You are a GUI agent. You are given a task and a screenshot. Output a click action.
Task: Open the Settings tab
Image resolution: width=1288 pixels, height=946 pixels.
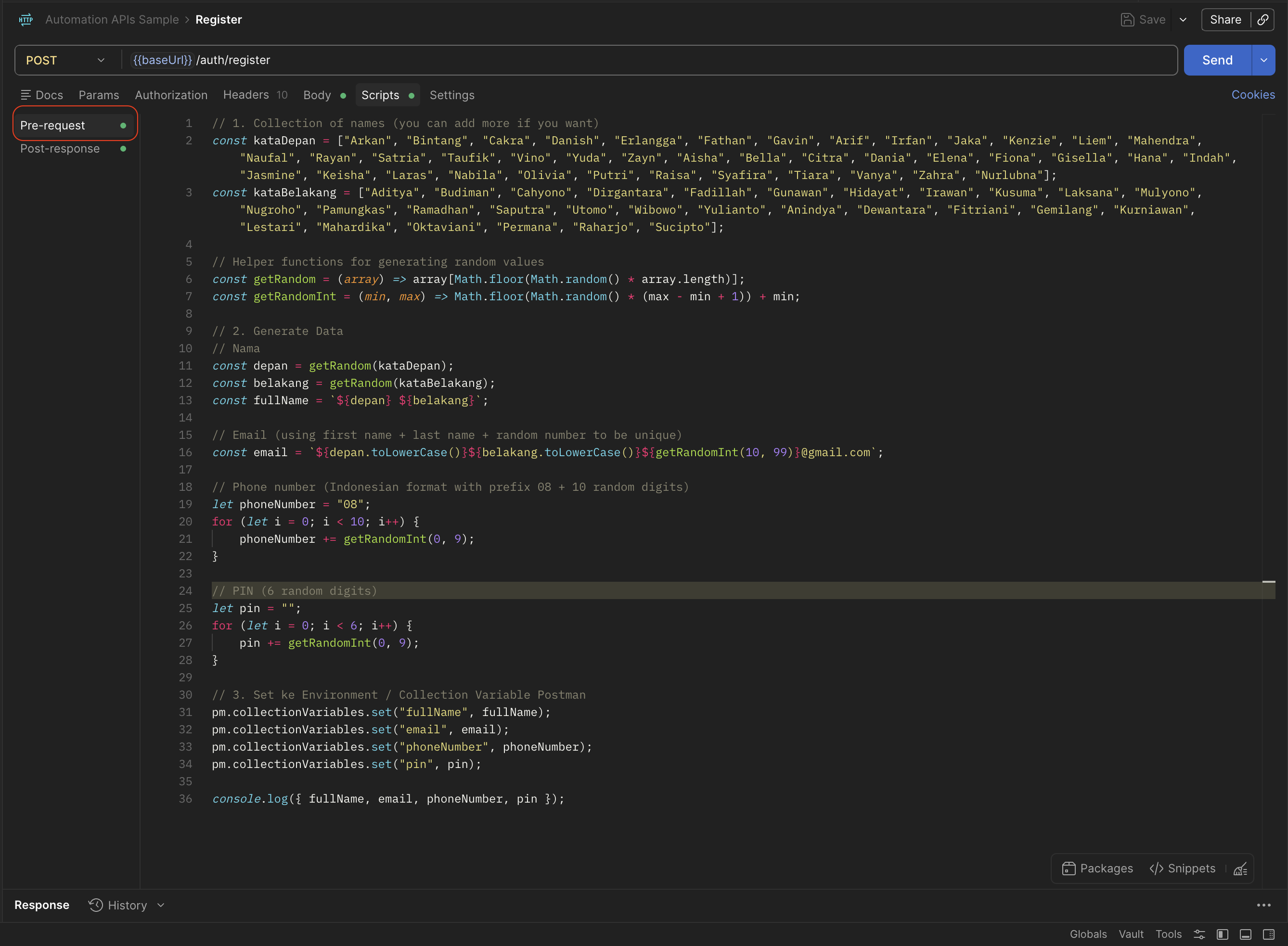452,95
